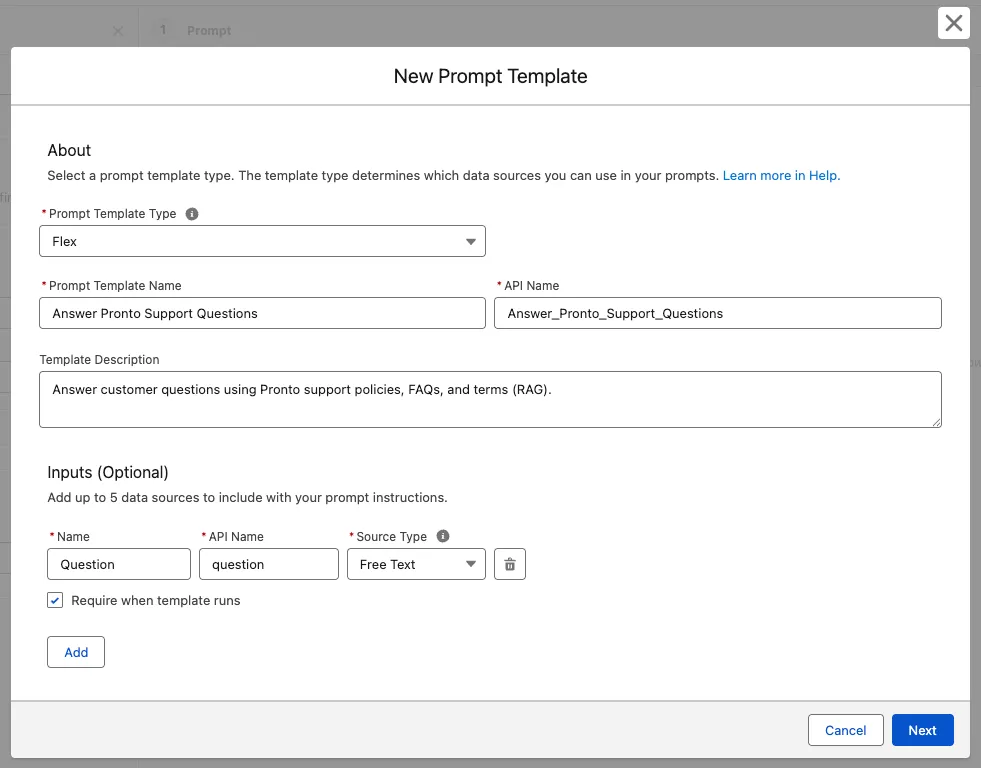Expand the Source Type dropdown showing Free Text

coord(416,564)
